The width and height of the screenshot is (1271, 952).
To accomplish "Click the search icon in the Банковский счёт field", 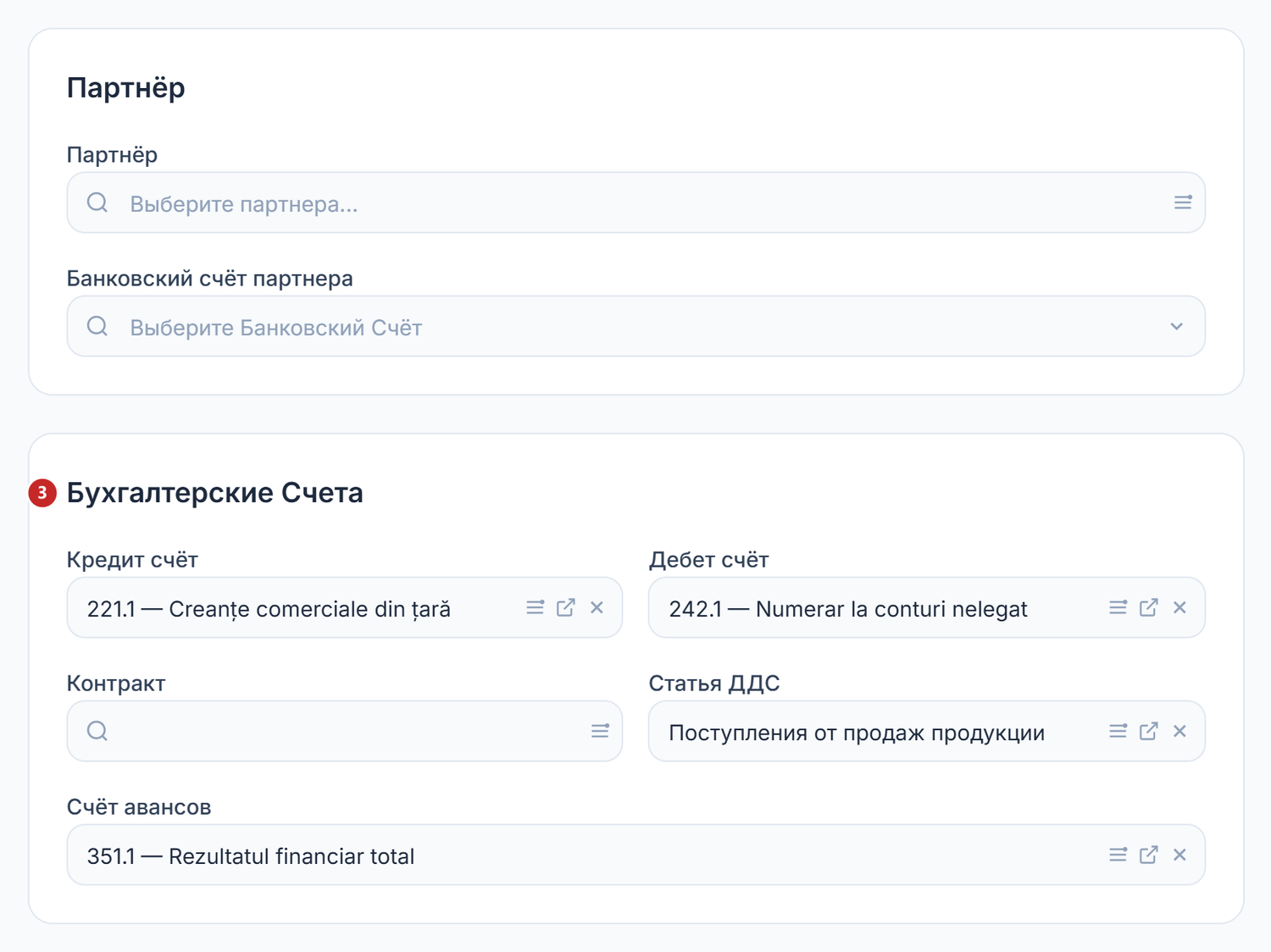I will point(97,326).
